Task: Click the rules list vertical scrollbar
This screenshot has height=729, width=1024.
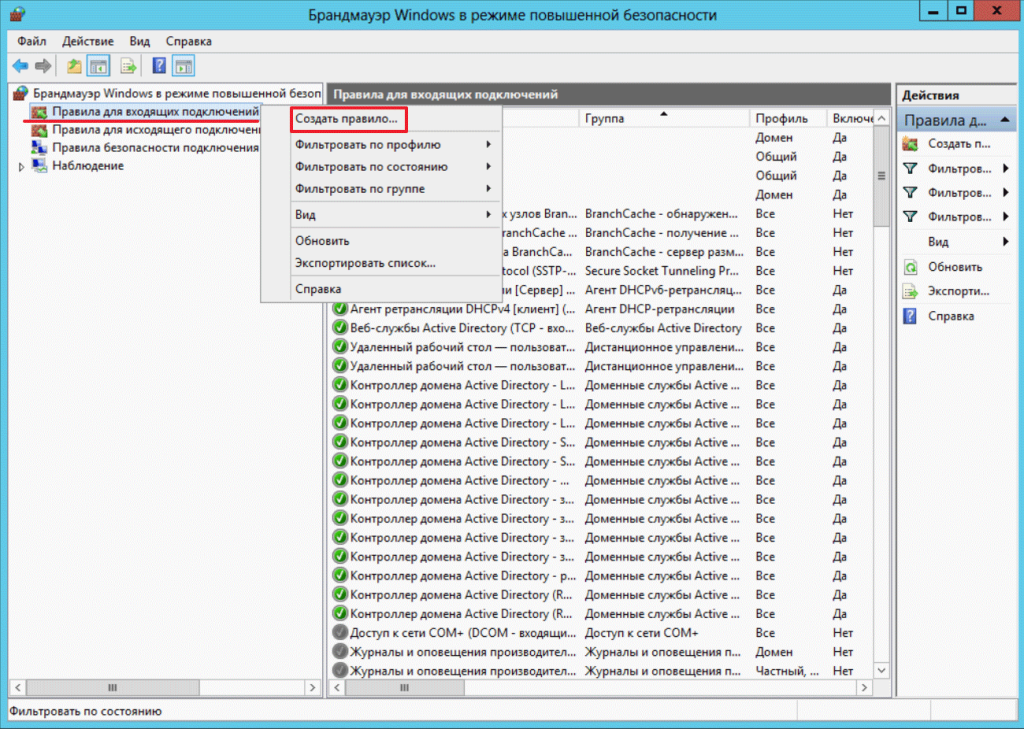Action: (x=881, y=400)
